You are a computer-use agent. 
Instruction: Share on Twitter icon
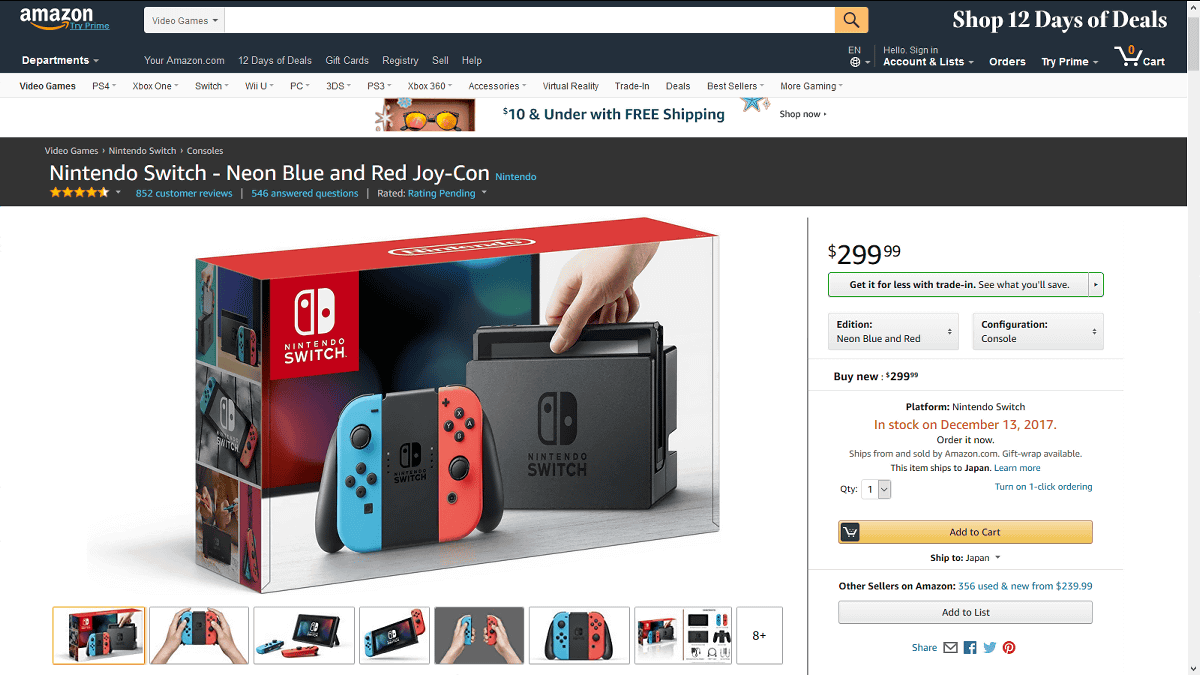pos(990,648)
